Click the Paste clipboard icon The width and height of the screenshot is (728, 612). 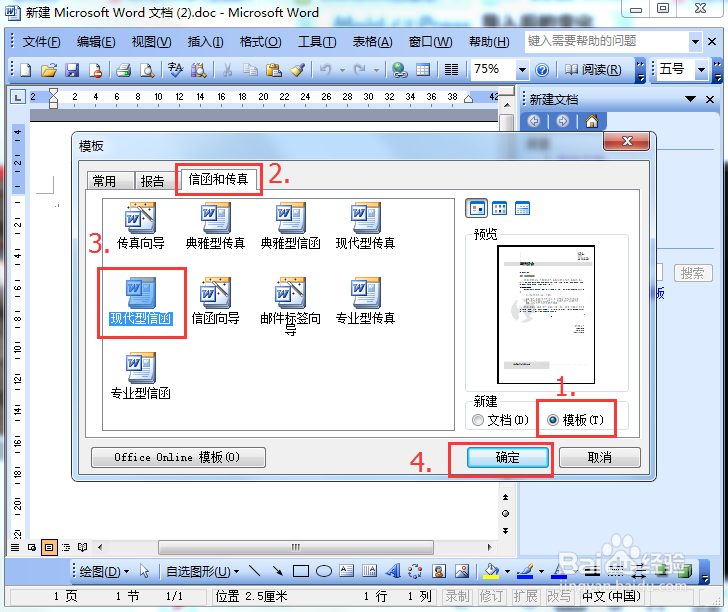[274, 70]
